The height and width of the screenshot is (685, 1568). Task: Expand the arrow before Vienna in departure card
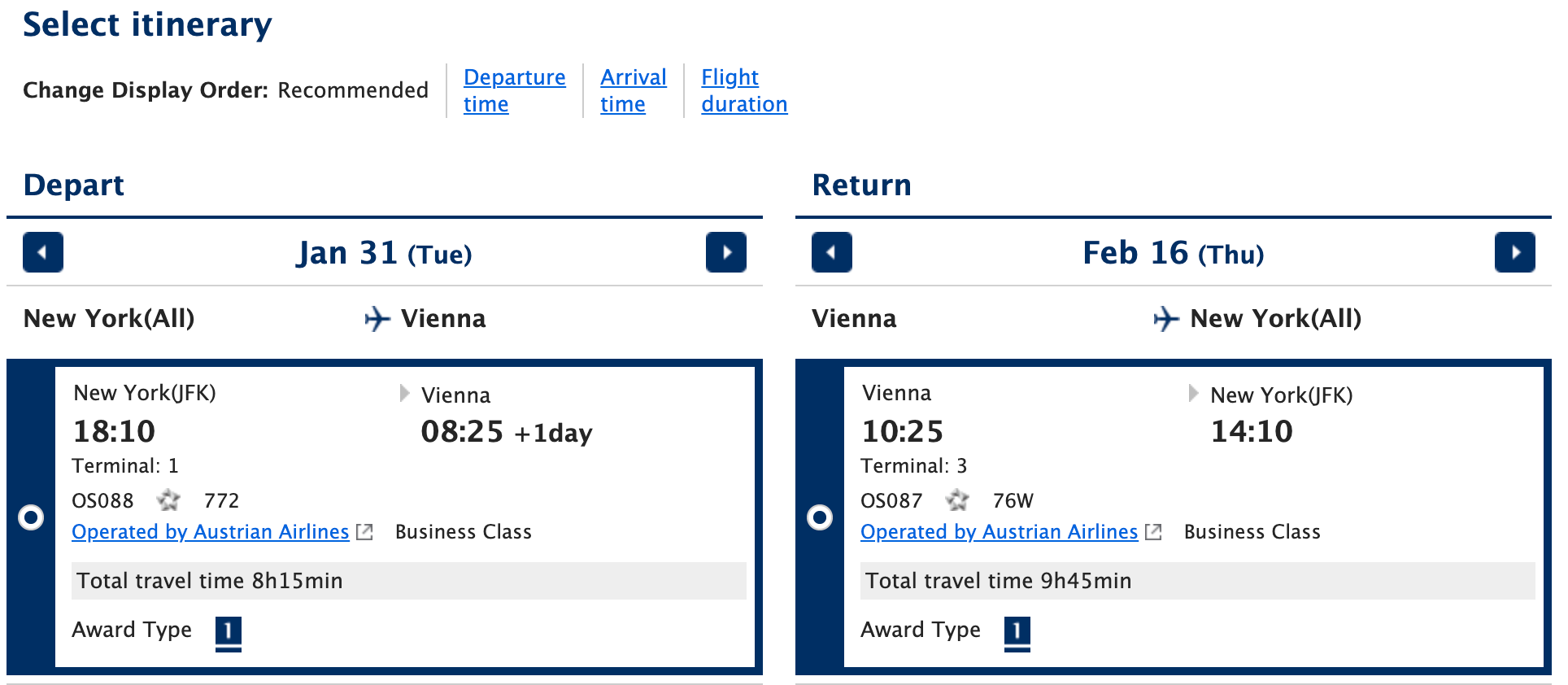coord(404,393)
